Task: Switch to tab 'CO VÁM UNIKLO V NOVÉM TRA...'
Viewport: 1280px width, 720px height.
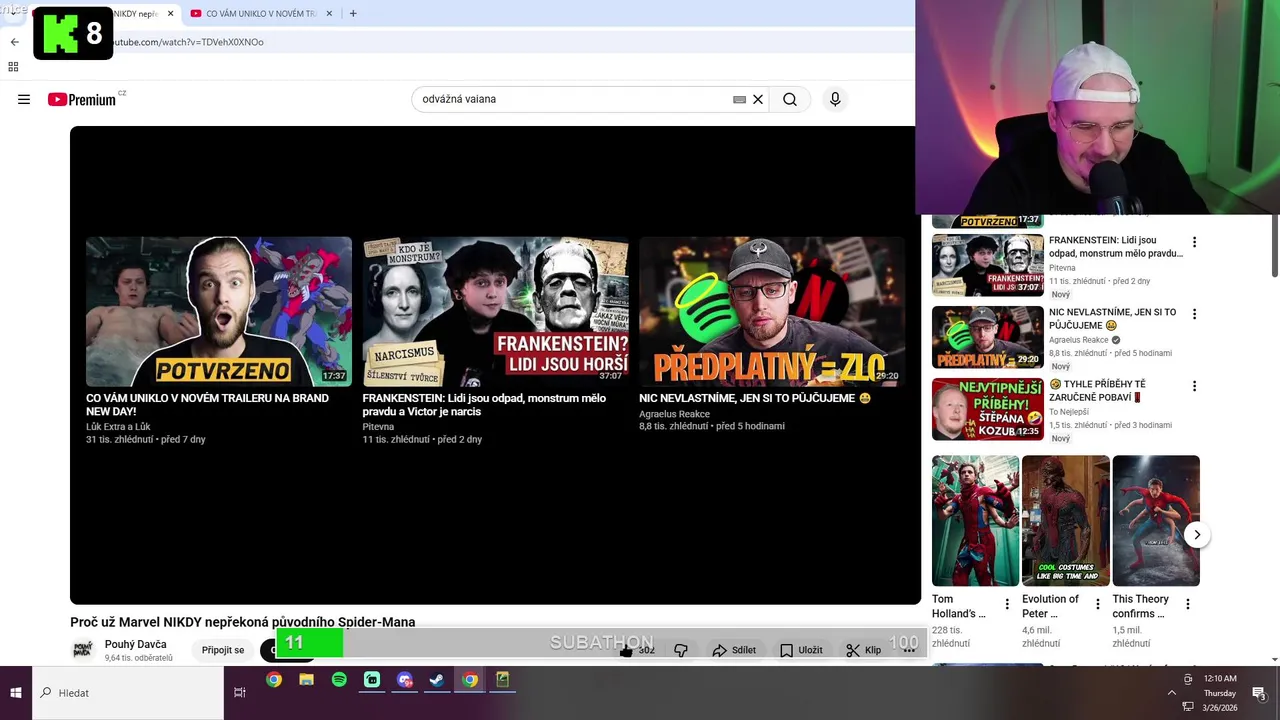Action: tap(260, 13)
